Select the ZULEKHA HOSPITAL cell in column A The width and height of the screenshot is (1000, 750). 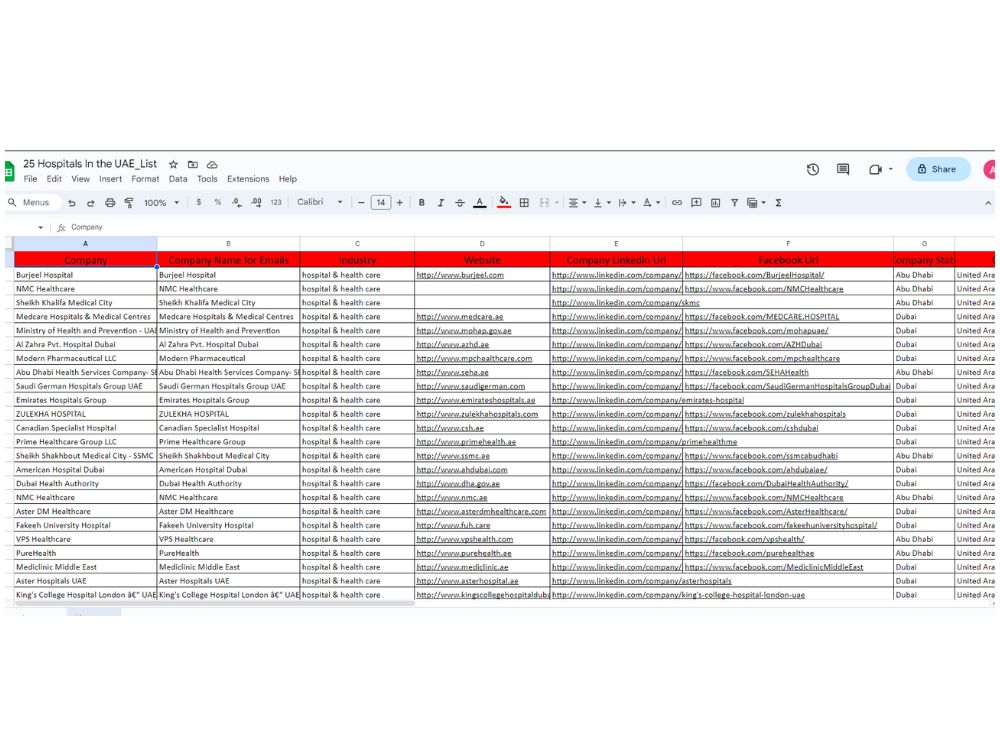point(85,415)
